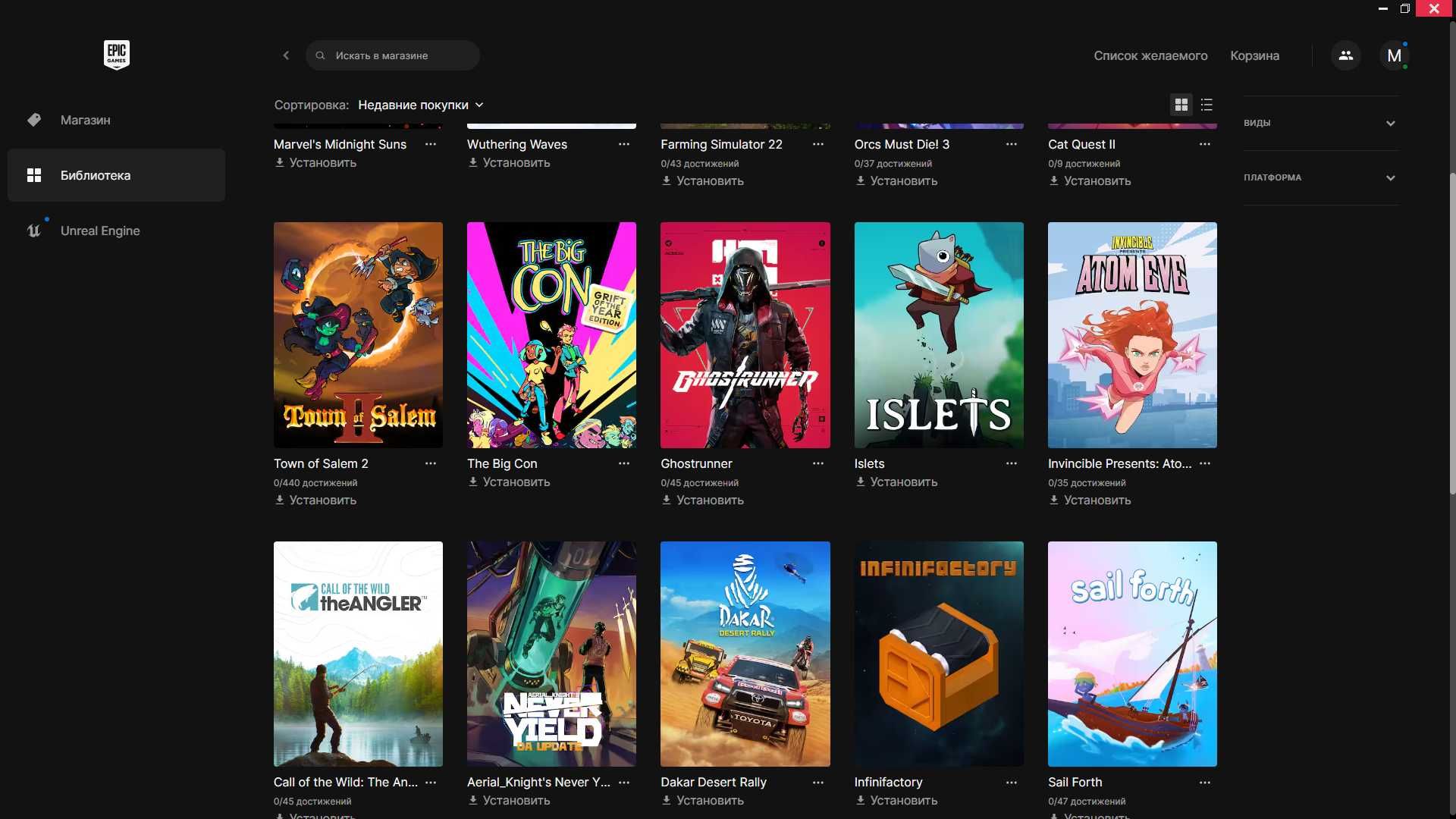
Task: Install Farming Simulator 22
Action: pyautogui.click(x=703, y=180)
